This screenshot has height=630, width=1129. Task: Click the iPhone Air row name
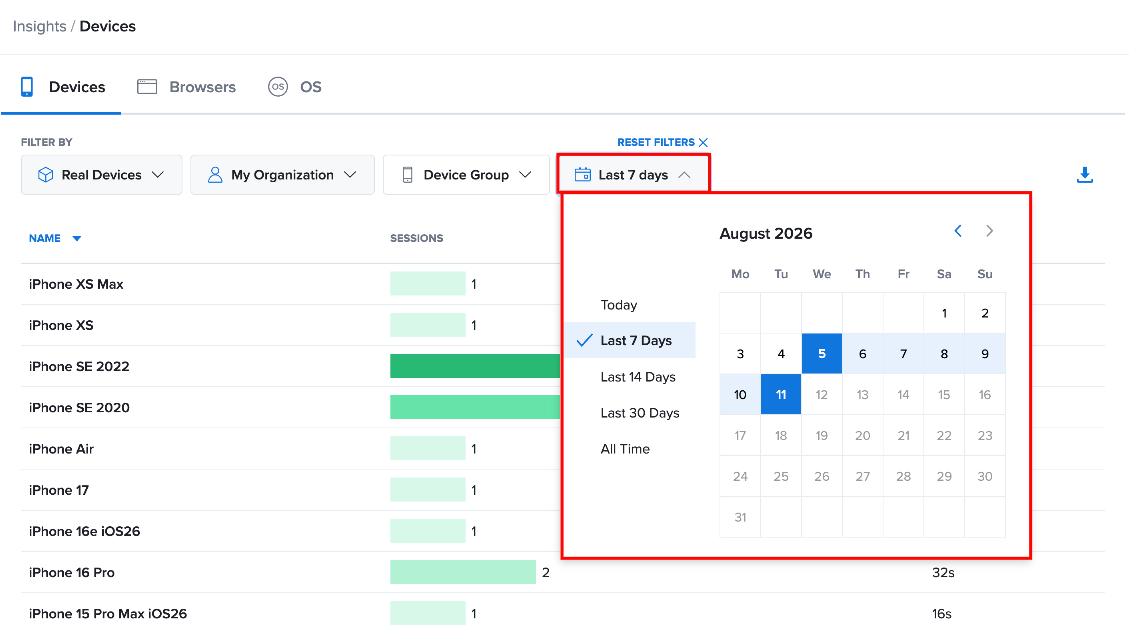(61, 449)
